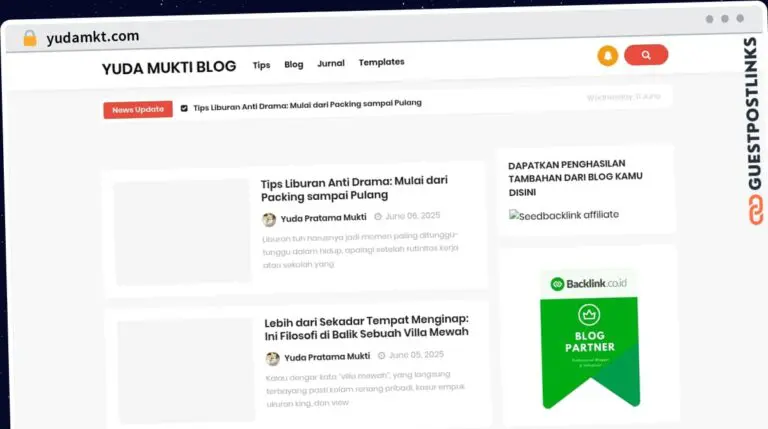Open the Tips menu item
This screenshot has width=768, height=429.
[262, 65]
